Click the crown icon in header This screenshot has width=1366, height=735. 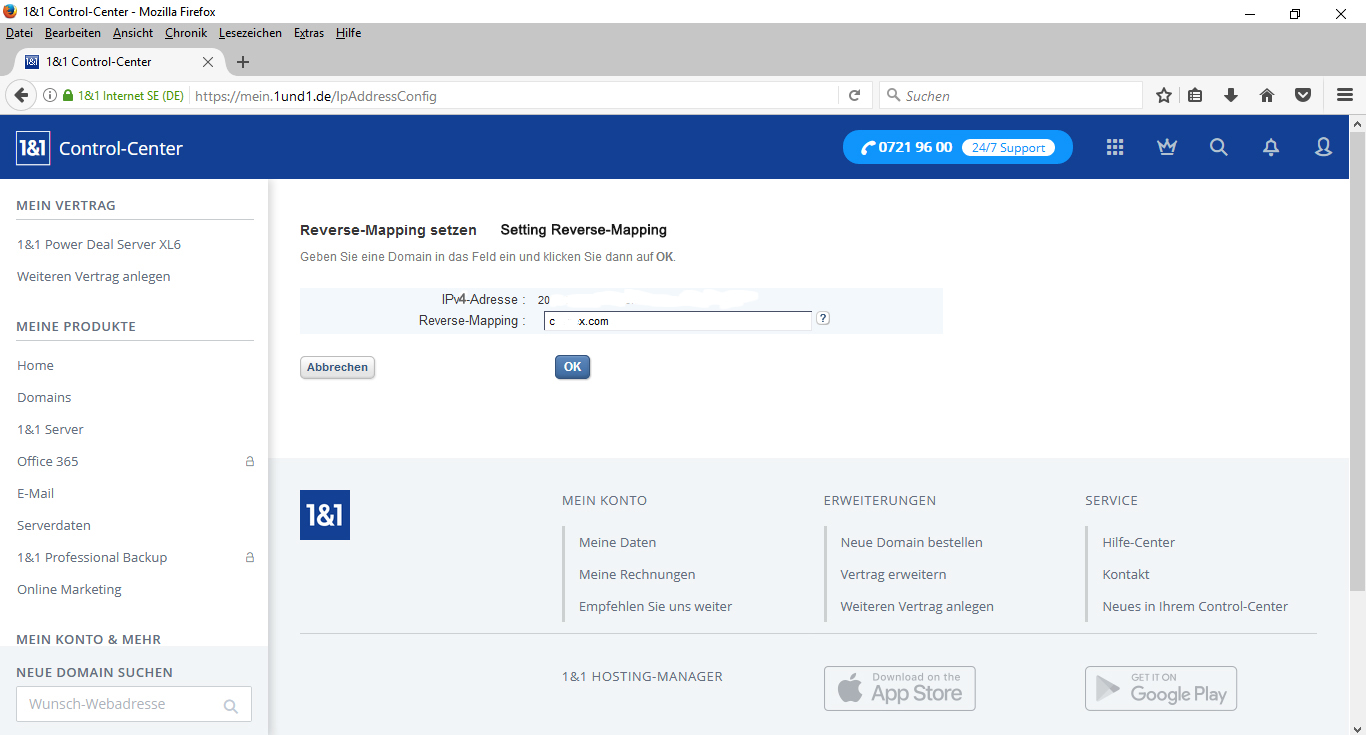[x=1167, y=148]
